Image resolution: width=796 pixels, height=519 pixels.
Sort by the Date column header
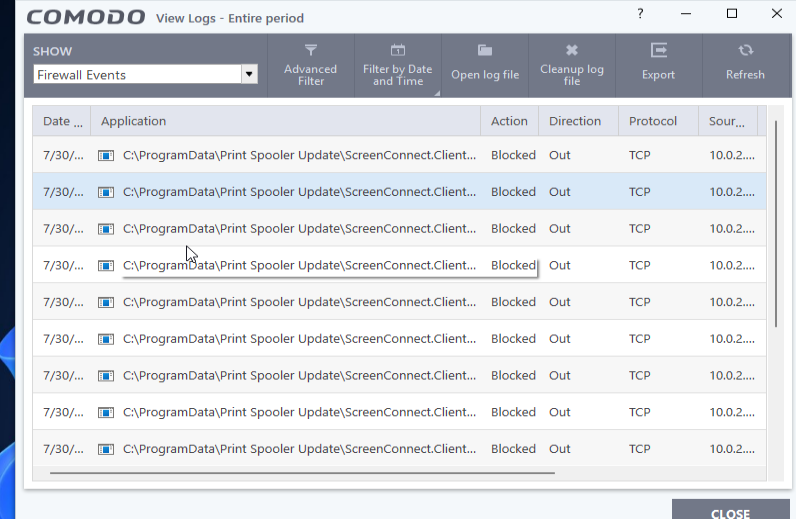click(x=61, y=121)
